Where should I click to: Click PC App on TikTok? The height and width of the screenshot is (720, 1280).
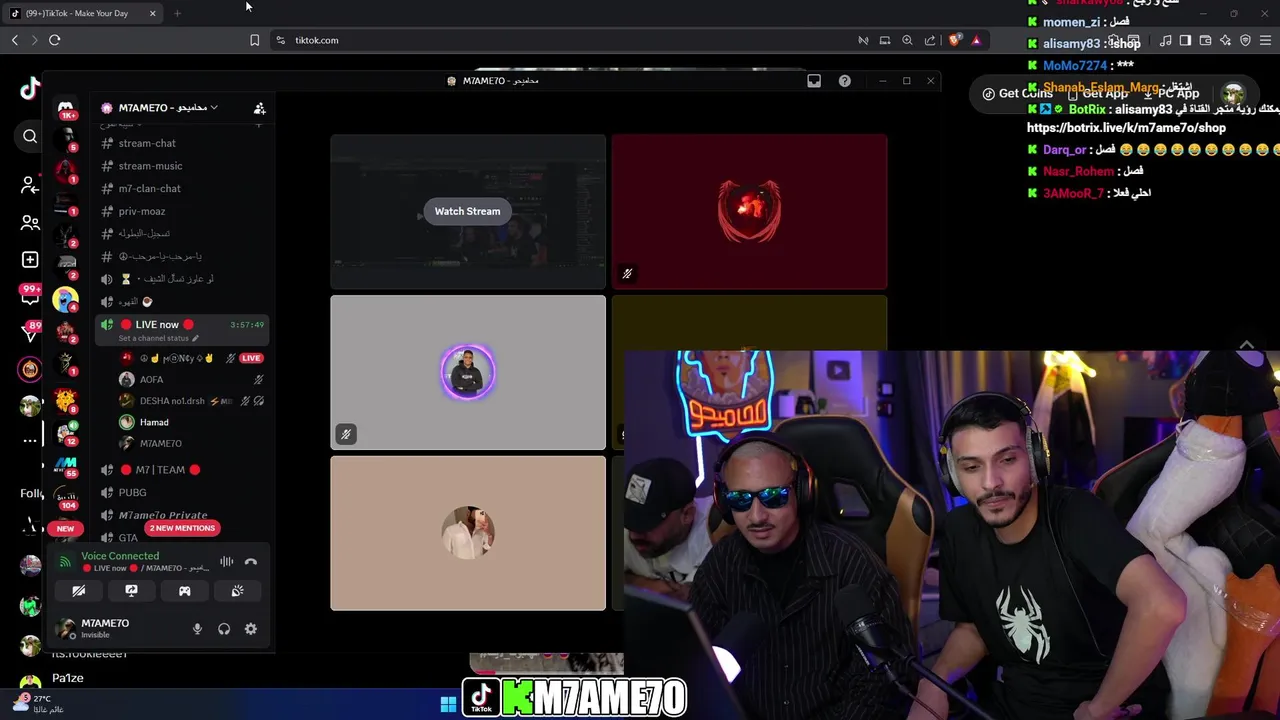(1172, 93)
